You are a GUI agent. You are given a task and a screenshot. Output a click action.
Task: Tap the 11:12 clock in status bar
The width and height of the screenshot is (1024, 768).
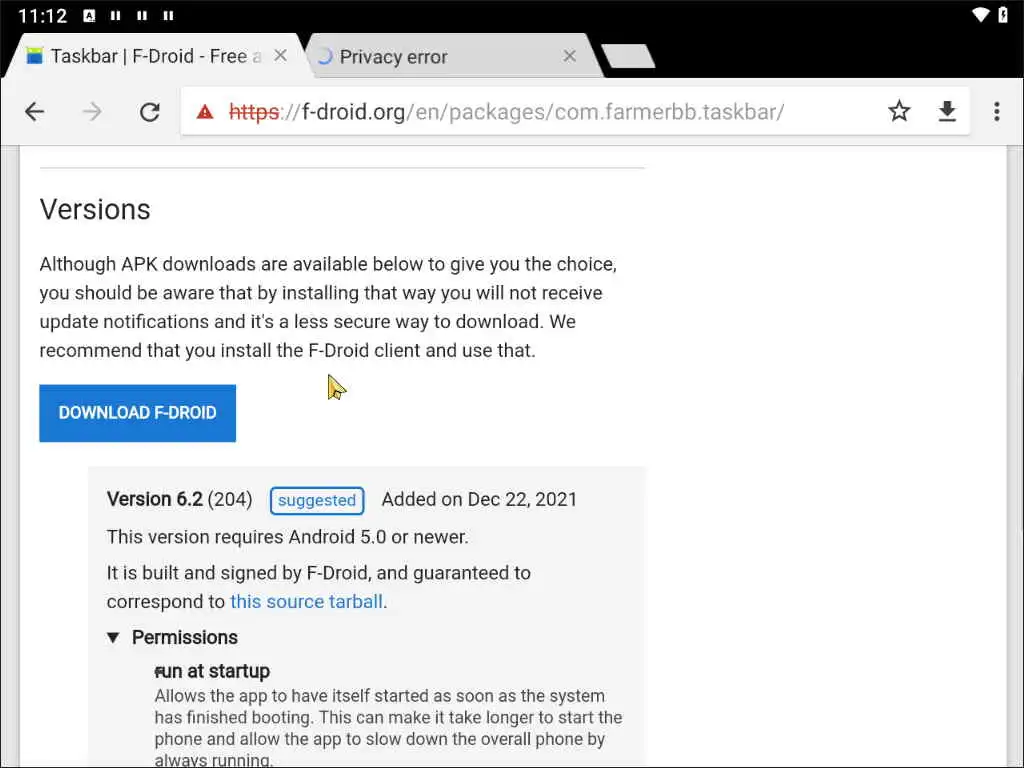(x=42, y=15)
